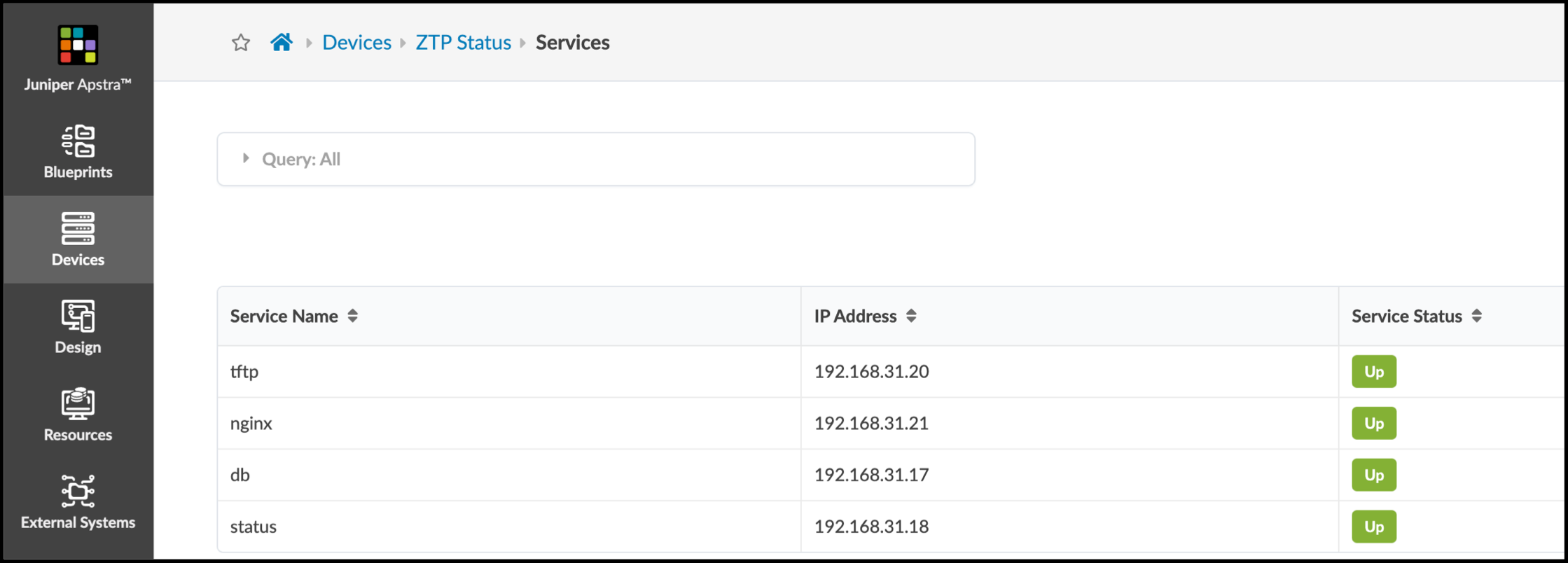Click IP address 192.168.31.20 cell
Viewport: 1568px width, 563px height.
pos(871,372)
